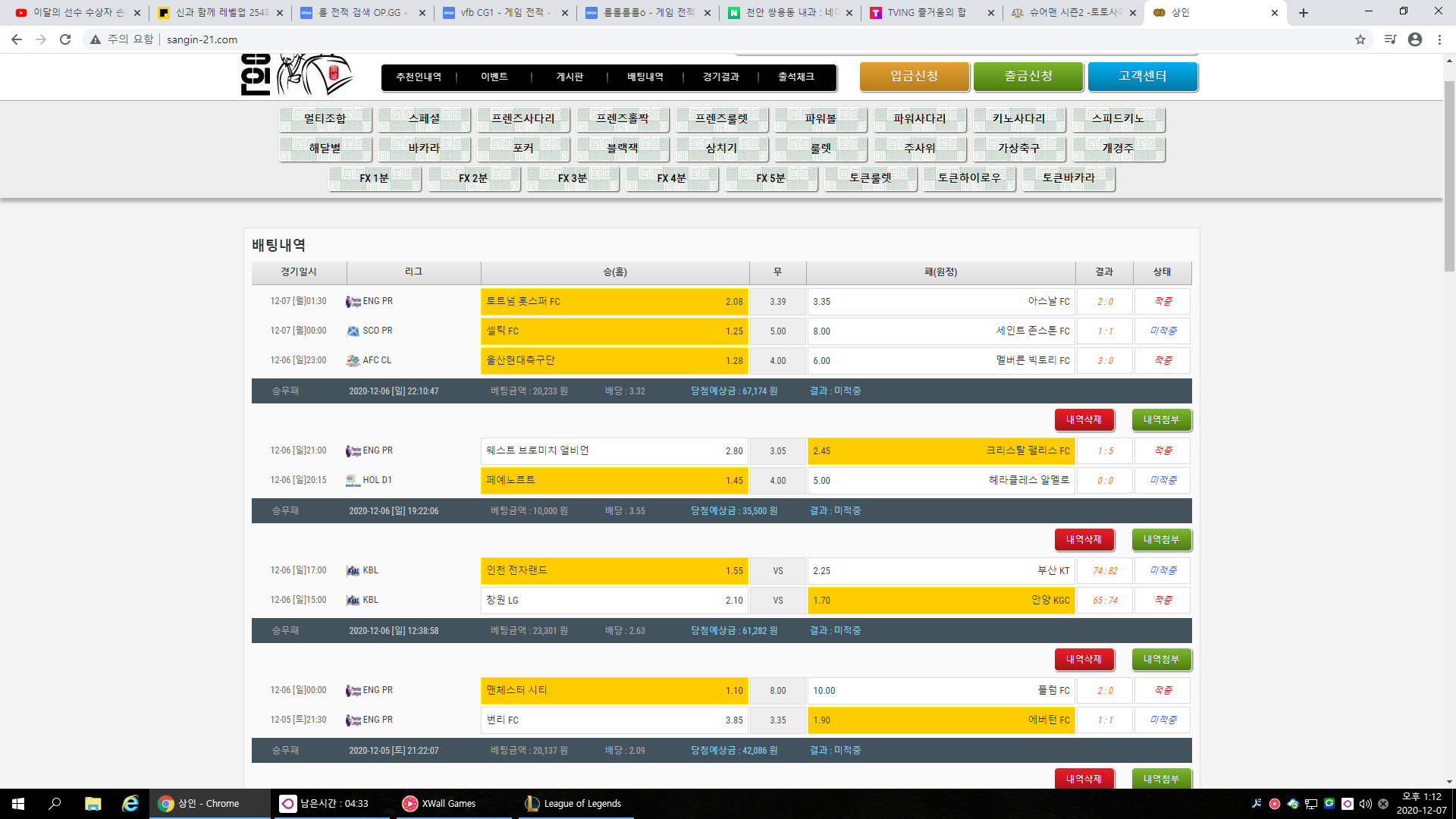Reload the page

(x=65, y=39)
